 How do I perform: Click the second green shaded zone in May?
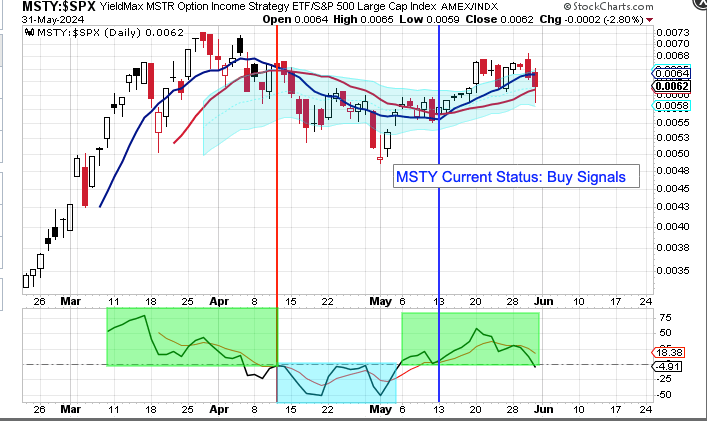(x=470, y=339)
